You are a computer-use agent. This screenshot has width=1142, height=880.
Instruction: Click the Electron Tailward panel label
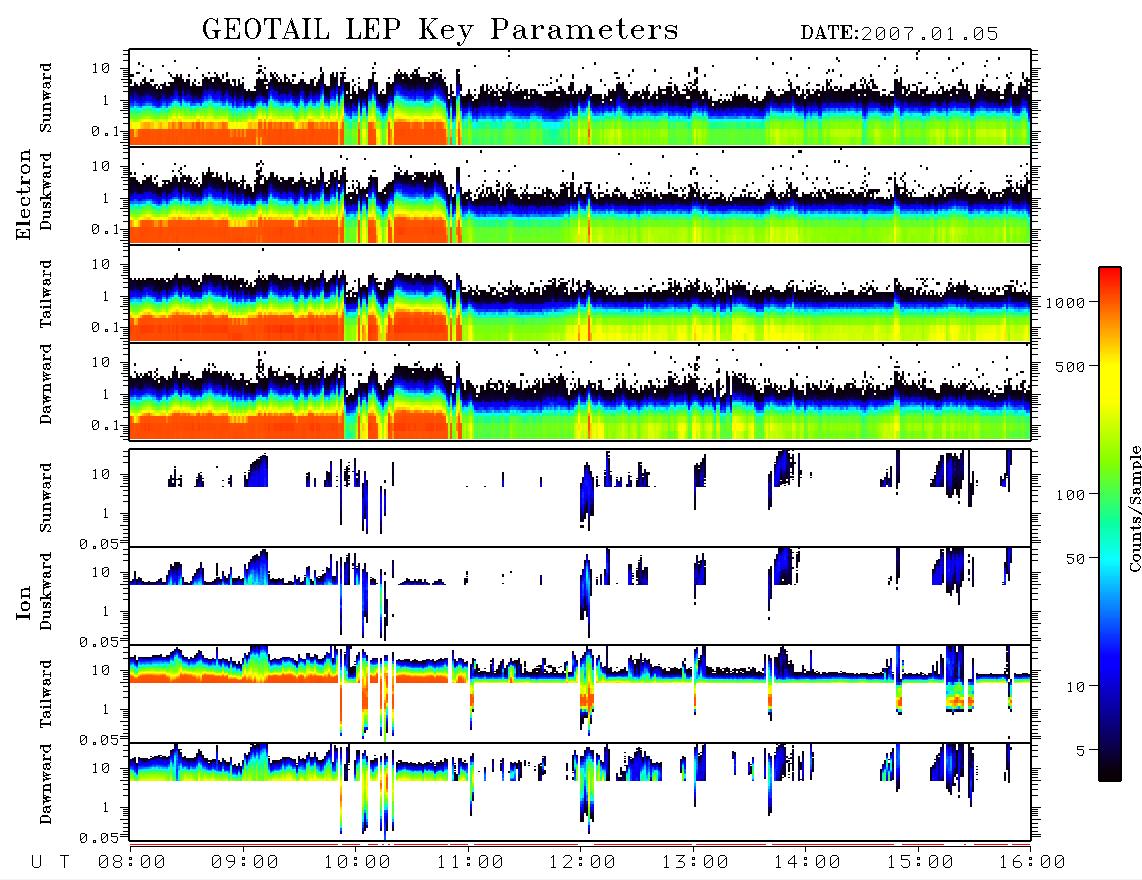pyautogui.click(x=46, y=294)
